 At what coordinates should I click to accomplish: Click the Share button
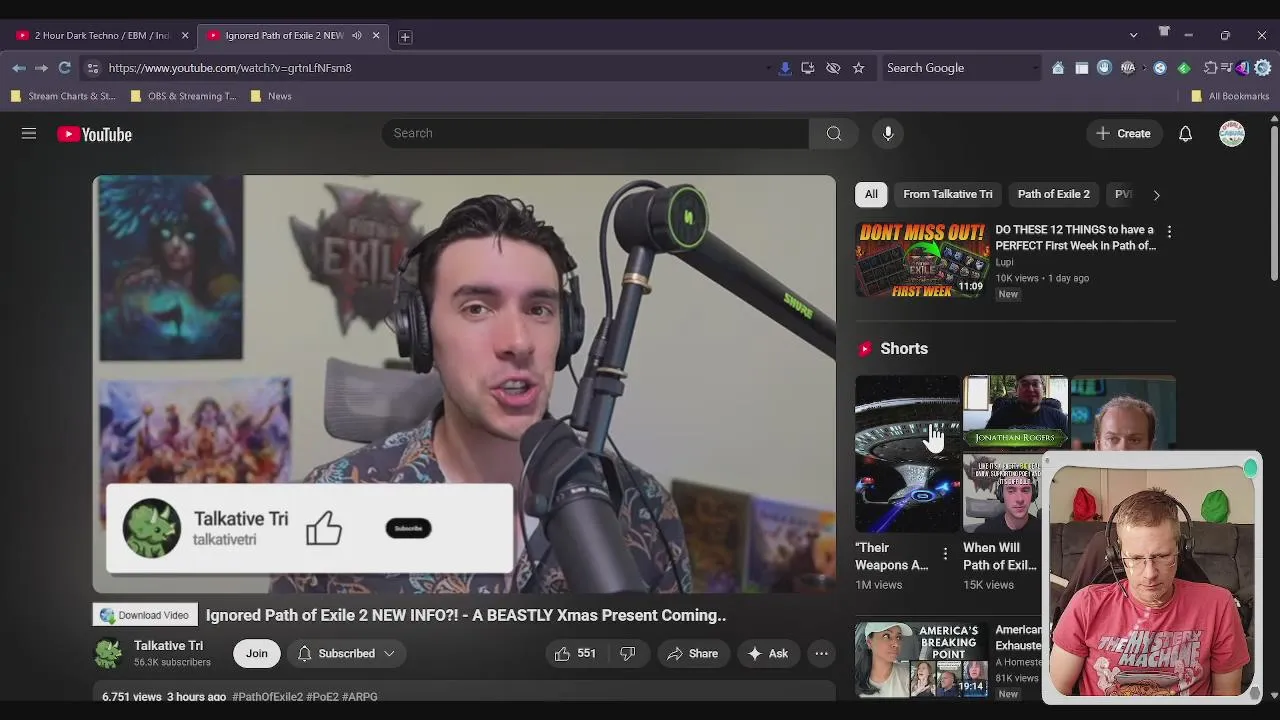click(692, 653)
